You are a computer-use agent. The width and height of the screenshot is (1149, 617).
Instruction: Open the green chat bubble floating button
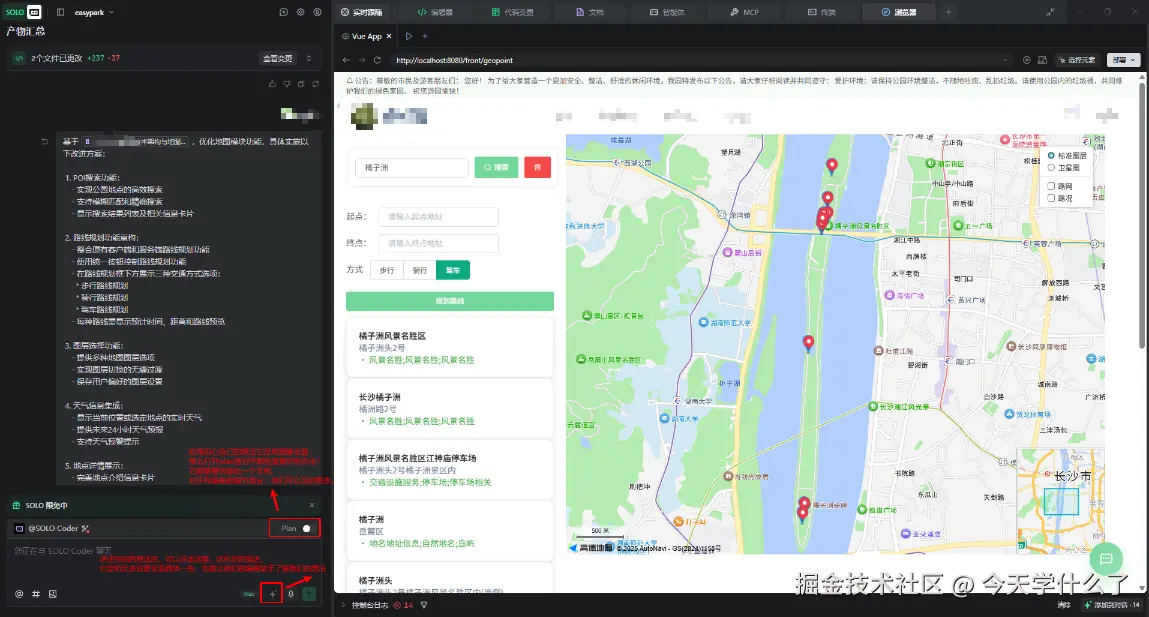tap(1106, 559)
